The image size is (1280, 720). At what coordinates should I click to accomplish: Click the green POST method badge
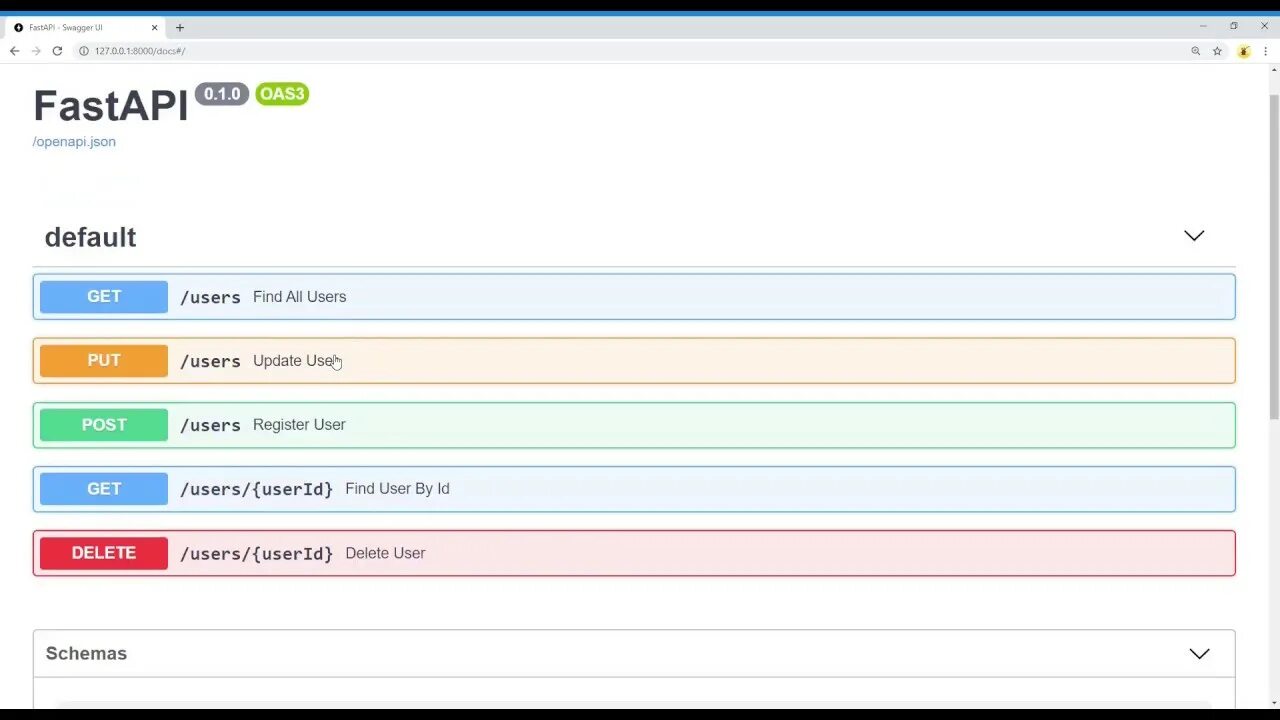tap(104, 425)
